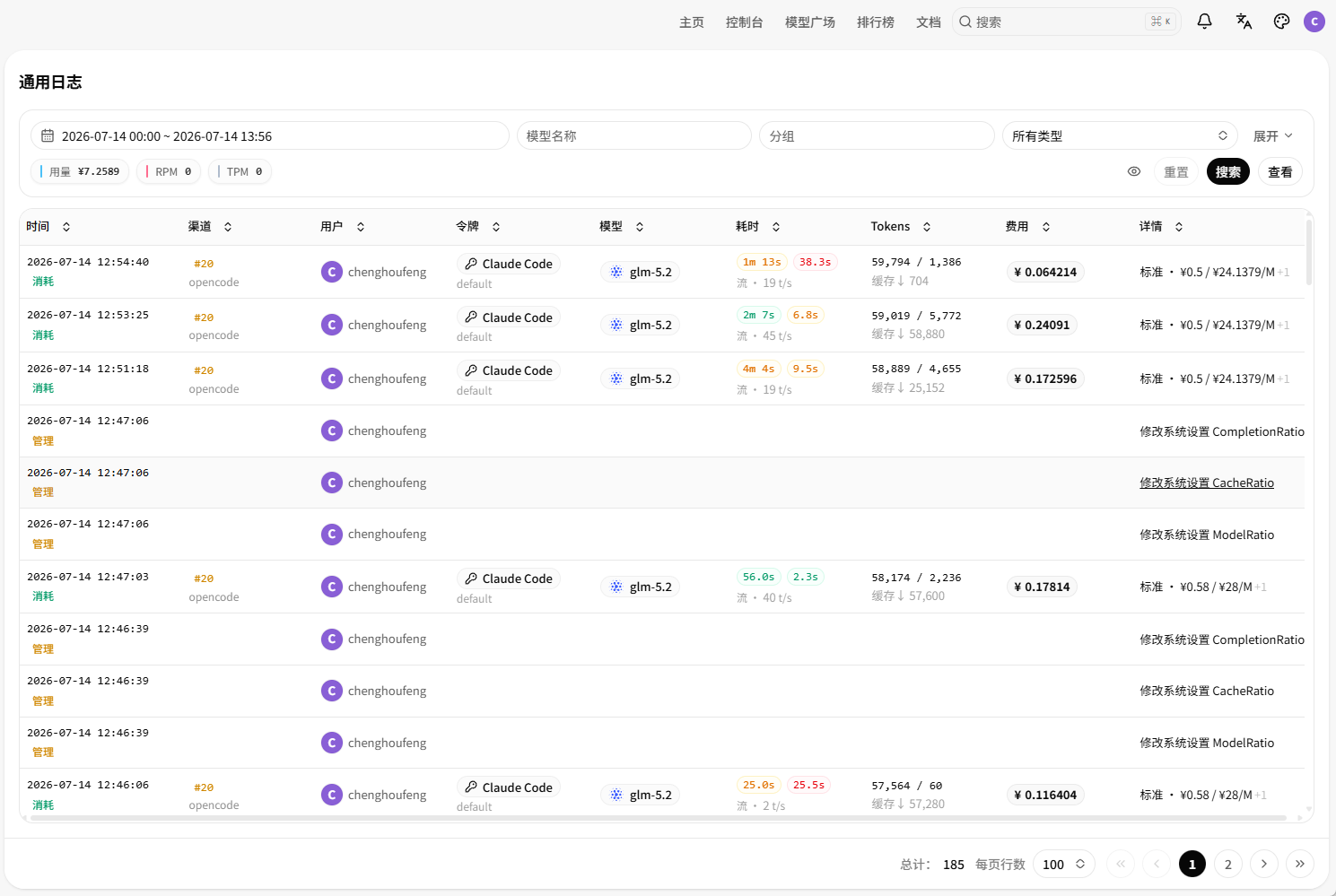This screenshot has height=896, width=1336.
Task: Click the 用量 ¥7.2589 tag
Action: tap(81, 171)
